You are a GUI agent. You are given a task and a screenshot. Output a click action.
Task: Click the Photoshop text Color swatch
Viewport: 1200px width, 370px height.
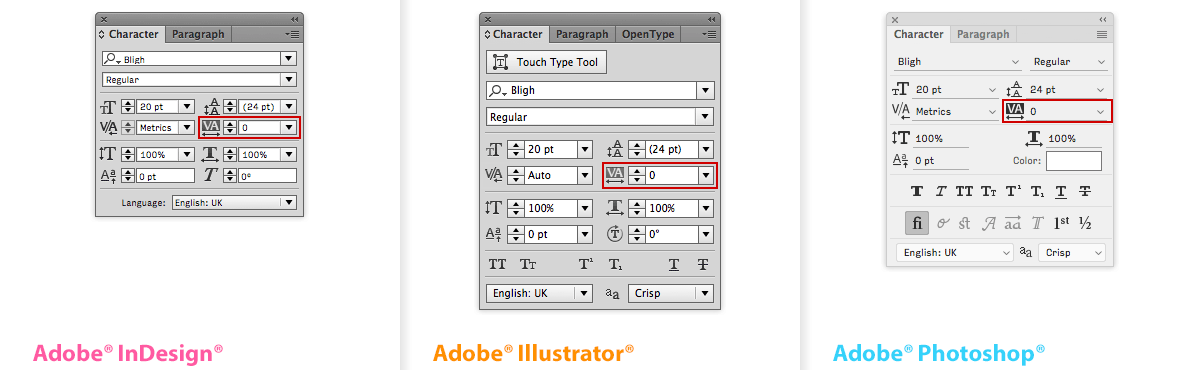tap(1074, 160)
